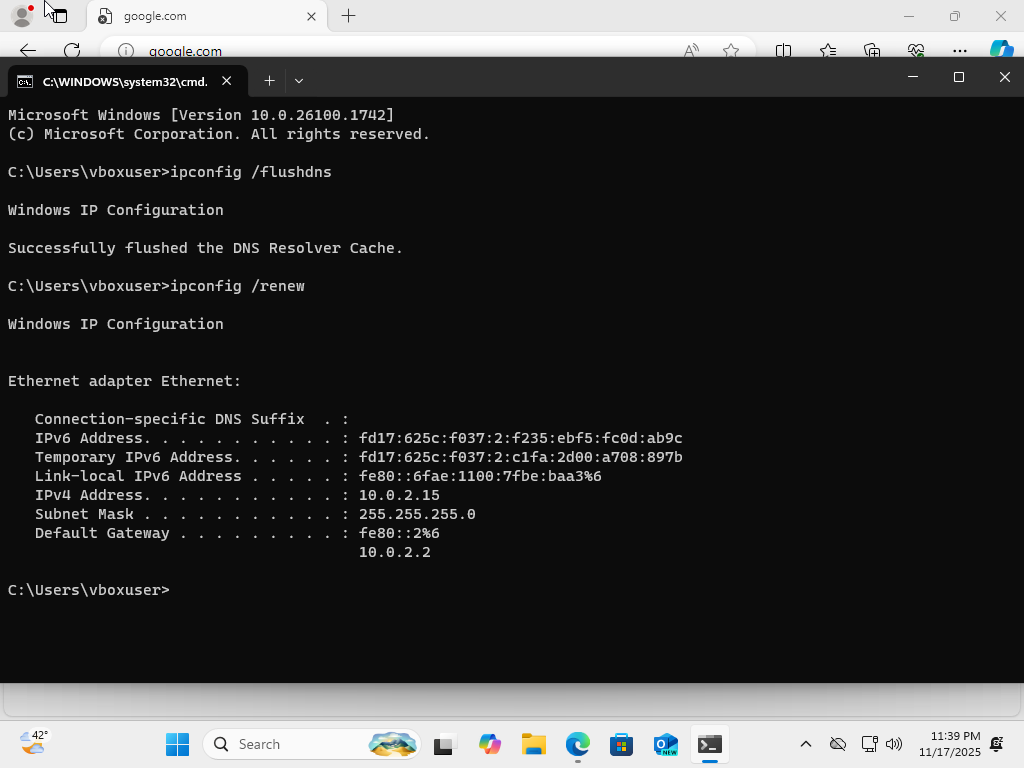
Task: Open the Edge Settings and more menu
Action: (960, 50)
